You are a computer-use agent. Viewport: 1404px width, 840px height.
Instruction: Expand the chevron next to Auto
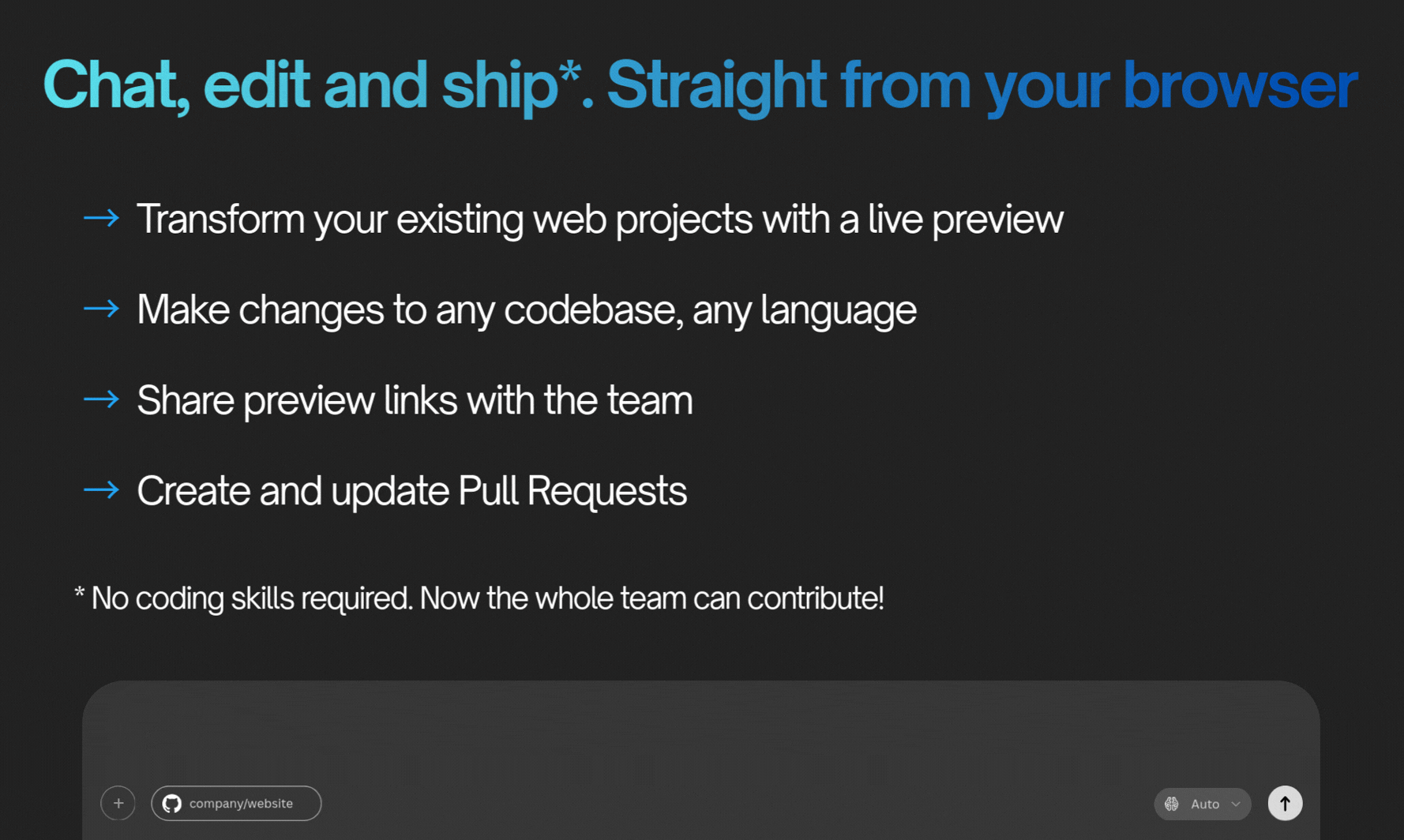(x=1236, y=804)
